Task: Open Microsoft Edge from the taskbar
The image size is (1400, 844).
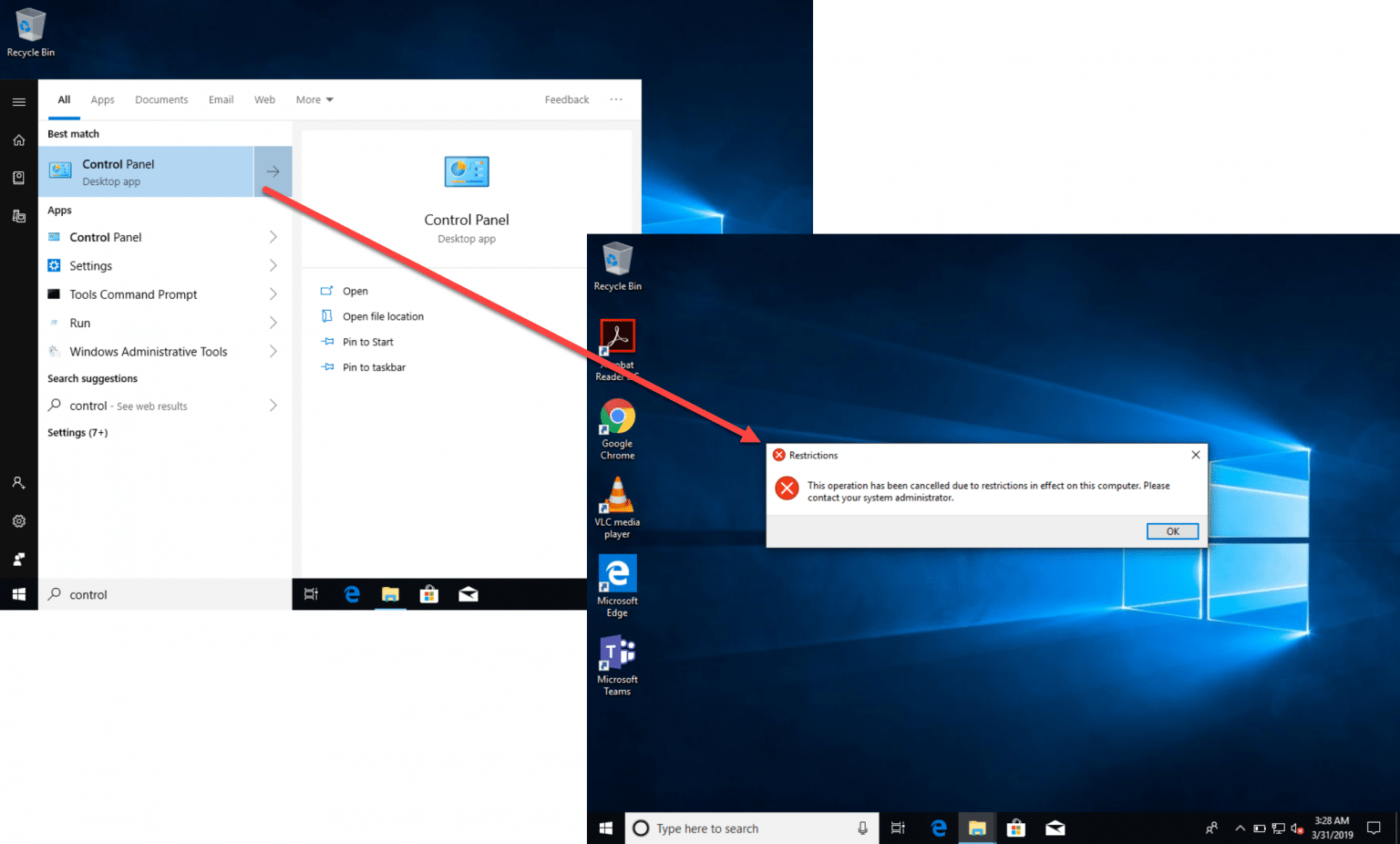Action: point(939,828)
